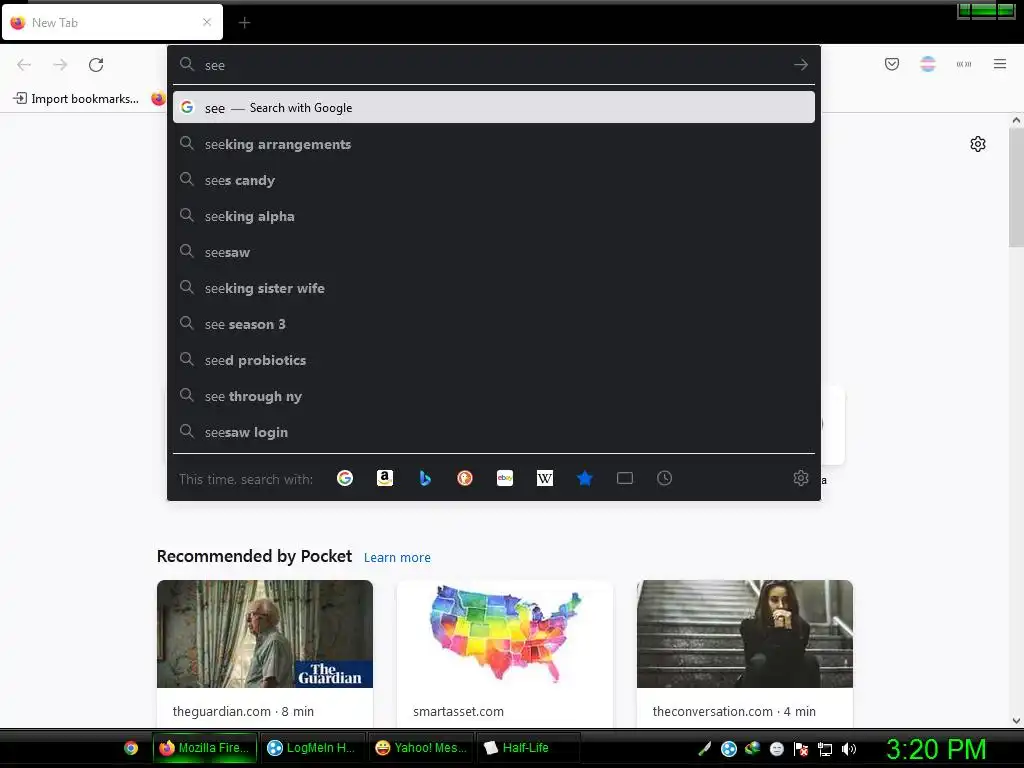Search this time with eBay icon
Viewport: 1024px width, 768px height.
tap(505, 478)
